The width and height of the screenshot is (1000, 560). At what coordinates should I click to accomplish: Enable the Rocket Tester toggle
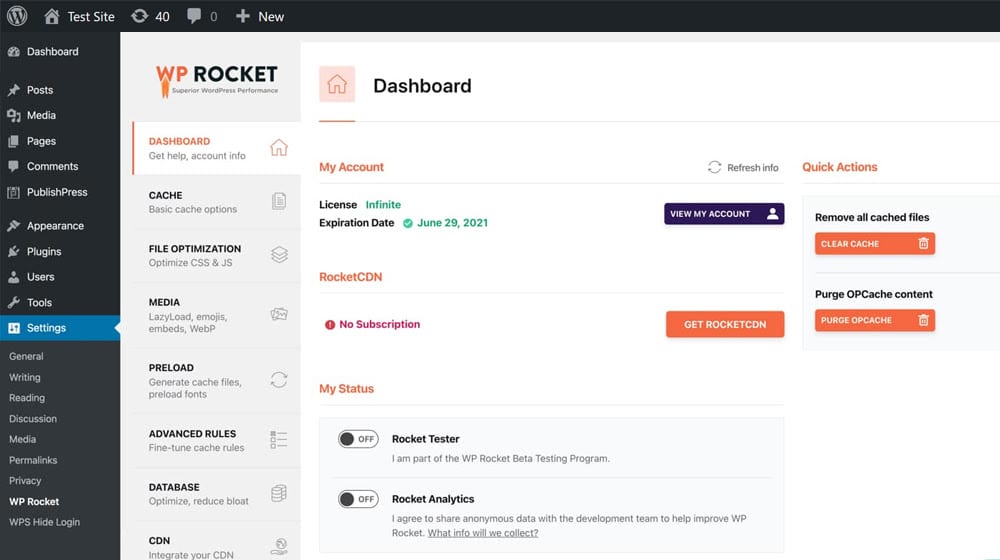point(358,439)
